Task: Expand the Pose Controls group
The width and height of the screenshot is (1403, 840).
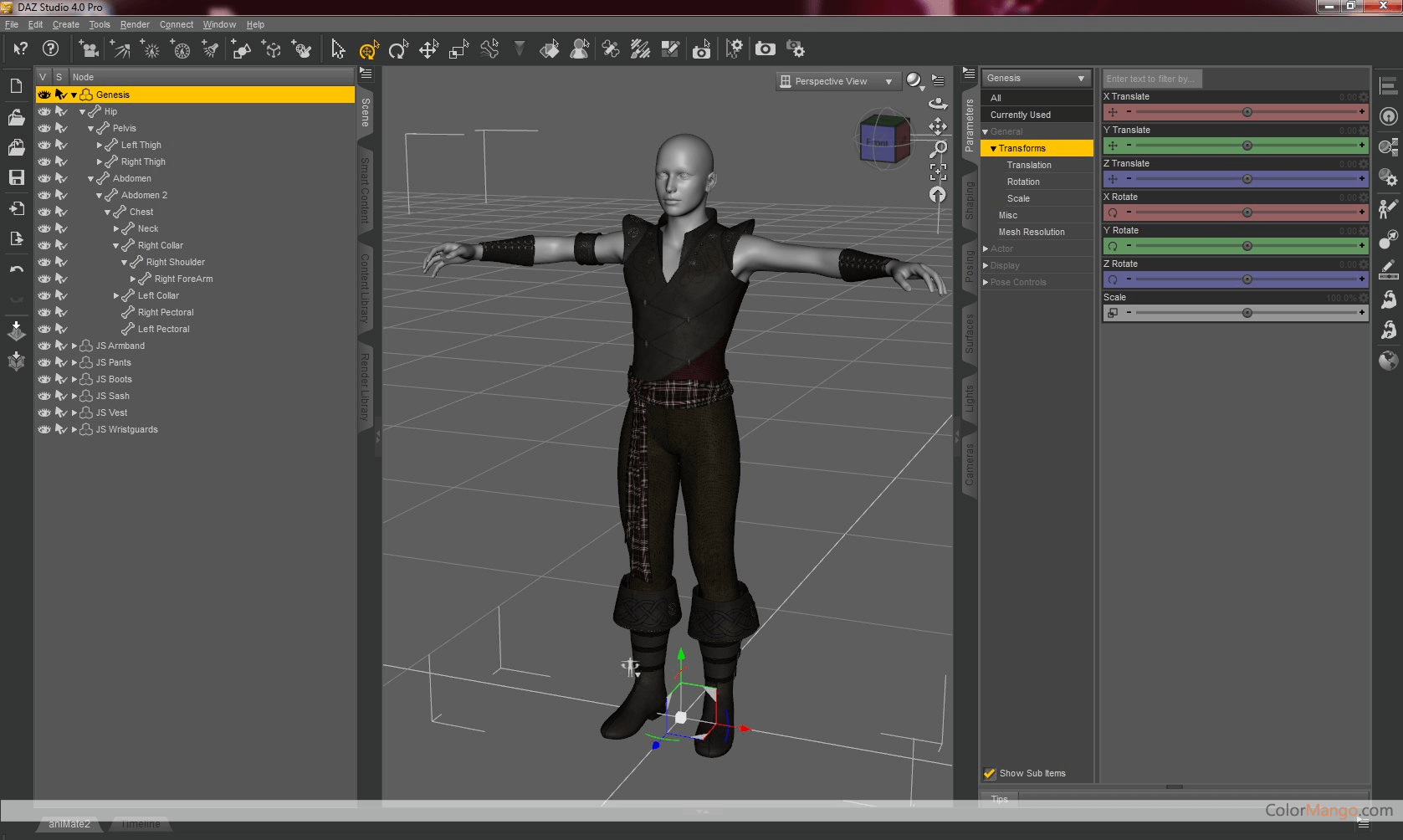Action: [986, 282]
